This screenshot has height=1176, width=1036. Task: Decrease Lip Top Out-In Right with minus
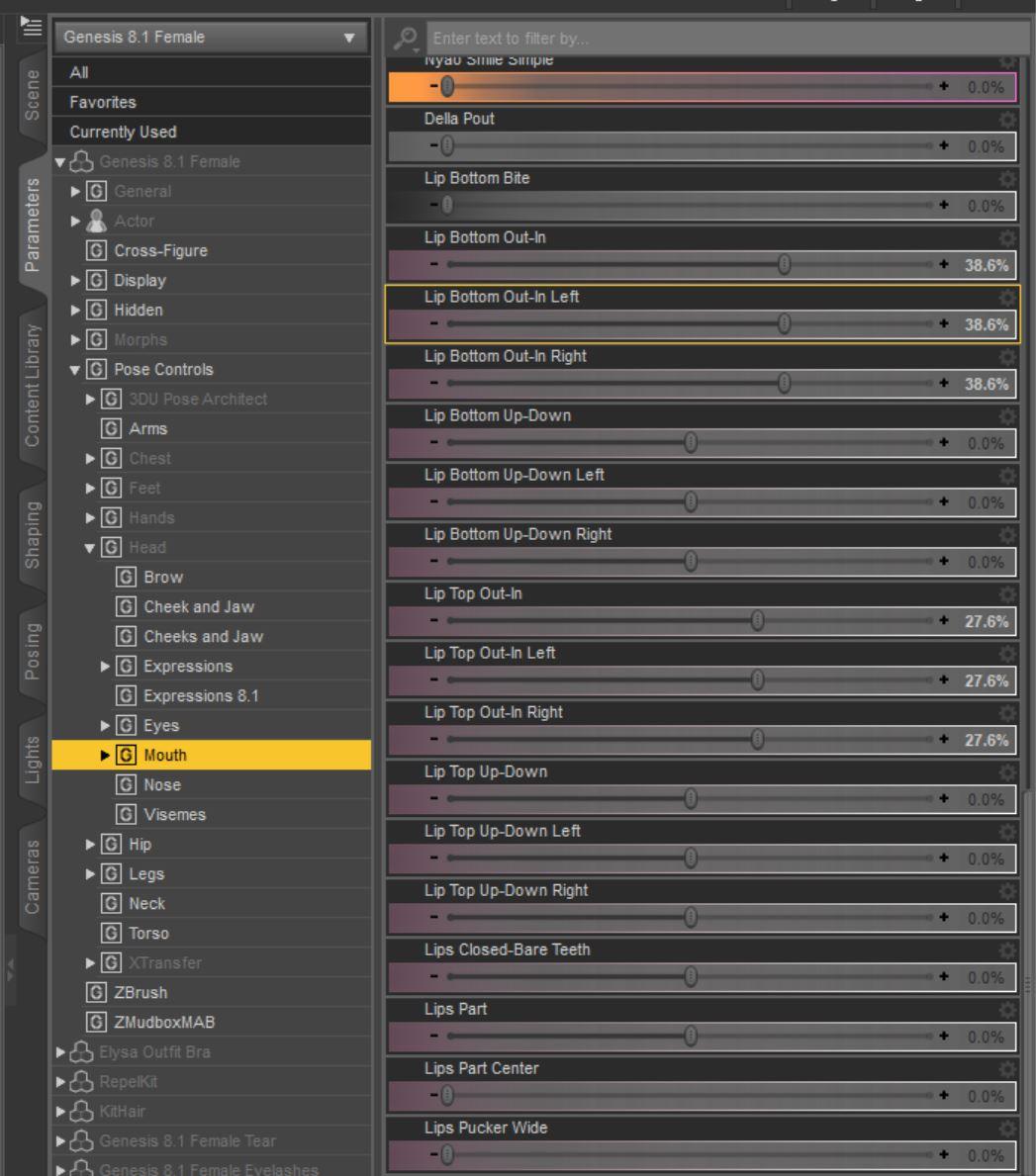click(433, 739)
